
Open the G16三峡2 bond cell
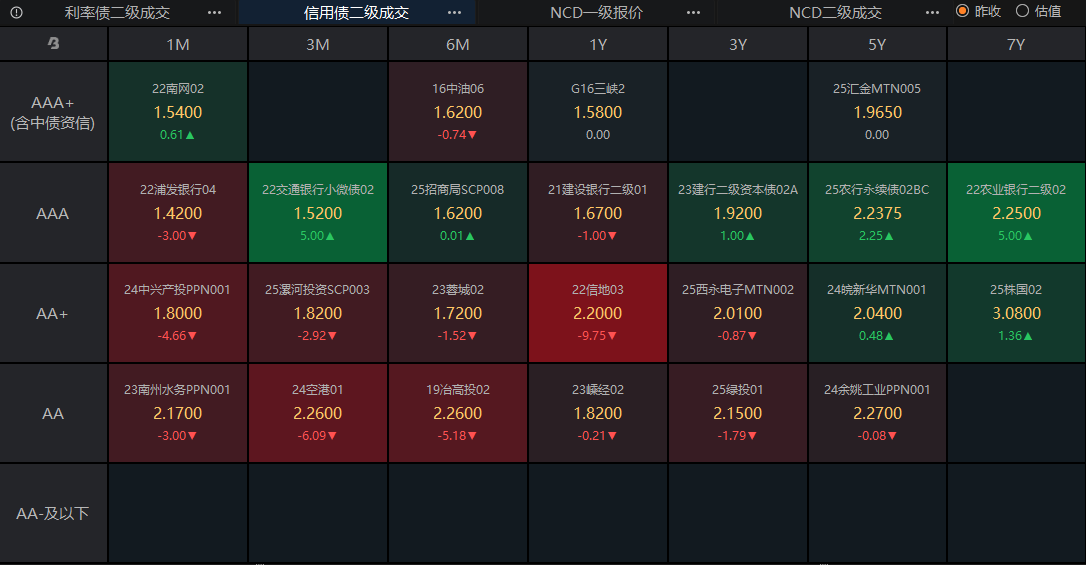598,112
